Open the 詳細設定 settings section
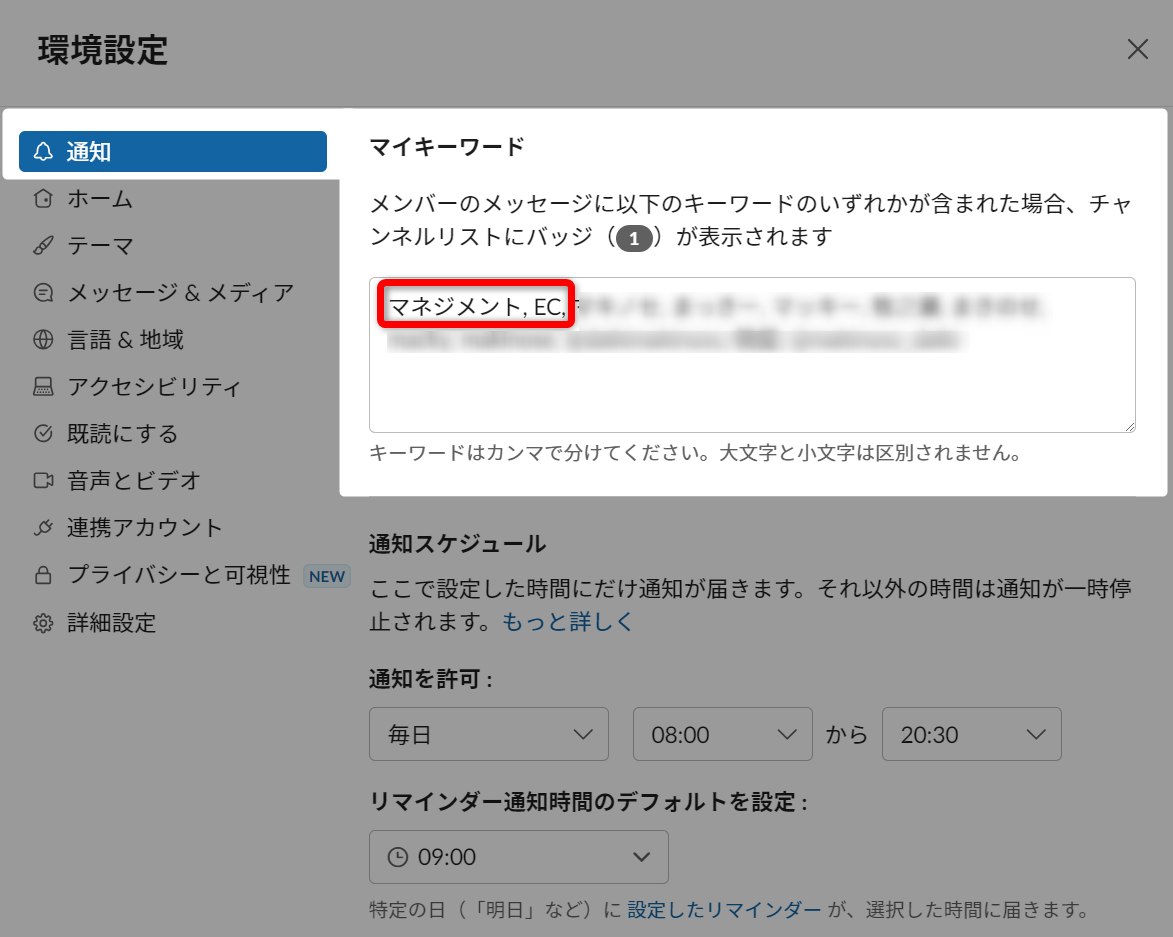The width and height of the screenshot is (1173, 937). coord(111,624)
